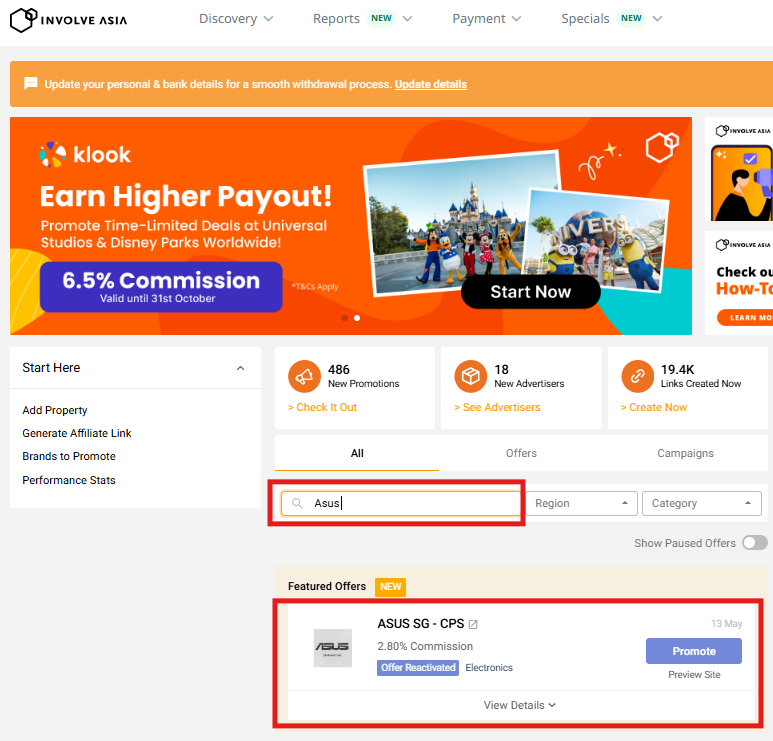Select the first carousel dot indicator
The width and height of the screenshot is (773, 741).
click(x=345, y=318)
